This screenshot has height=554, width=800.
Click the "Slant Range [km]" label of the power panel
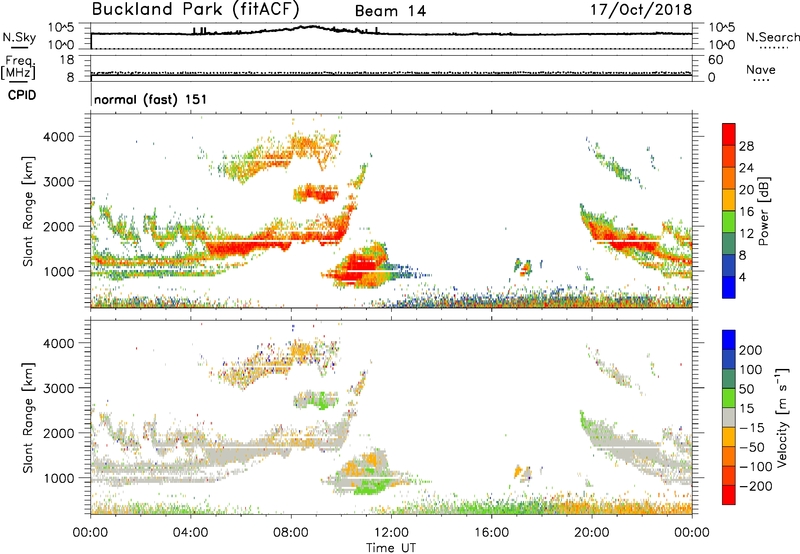click(28, 211)
